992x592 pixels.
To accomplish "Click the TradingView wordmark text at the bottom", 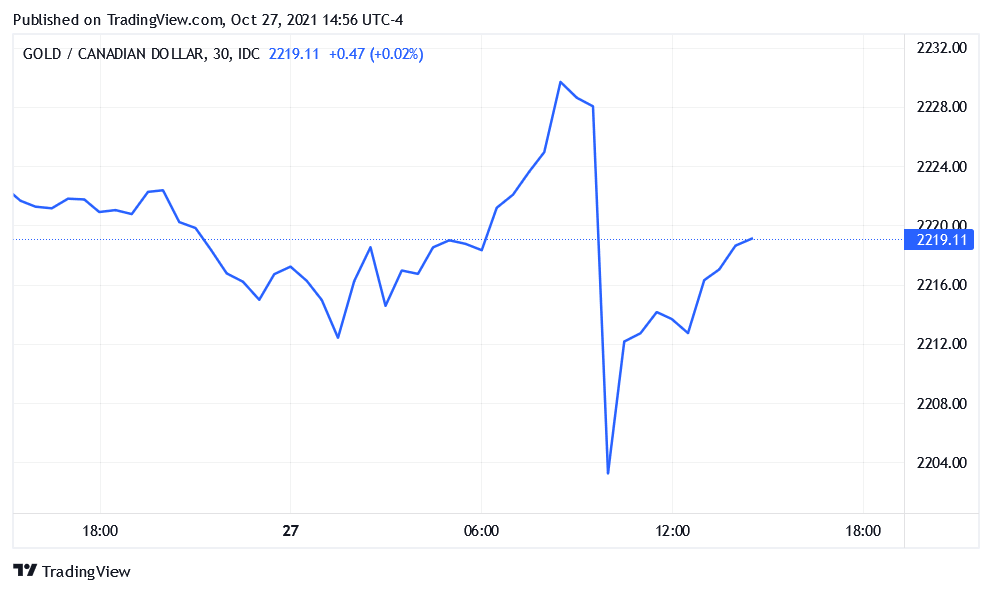I will coord(86,572).
